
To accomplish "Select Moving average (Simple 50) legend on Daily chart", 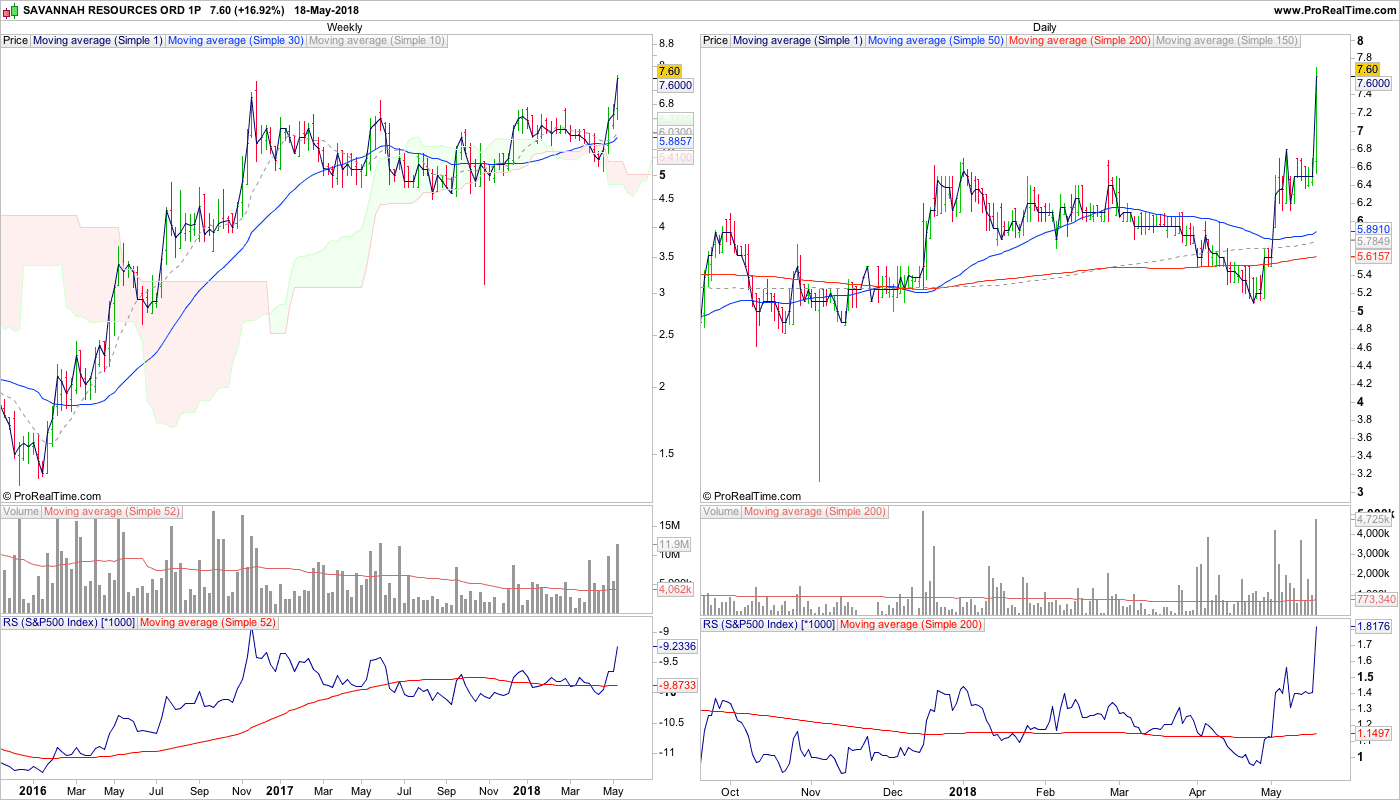I will coord(935,41).
